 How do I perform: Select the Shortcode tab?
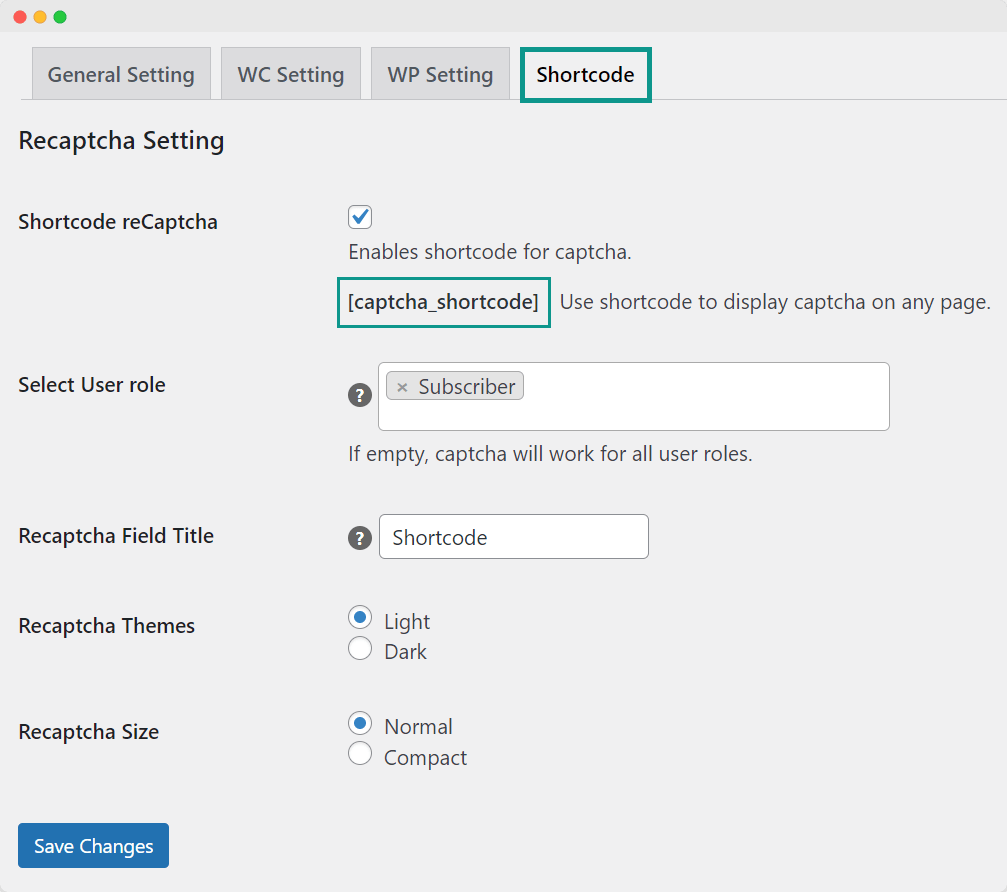click(585, 73)
